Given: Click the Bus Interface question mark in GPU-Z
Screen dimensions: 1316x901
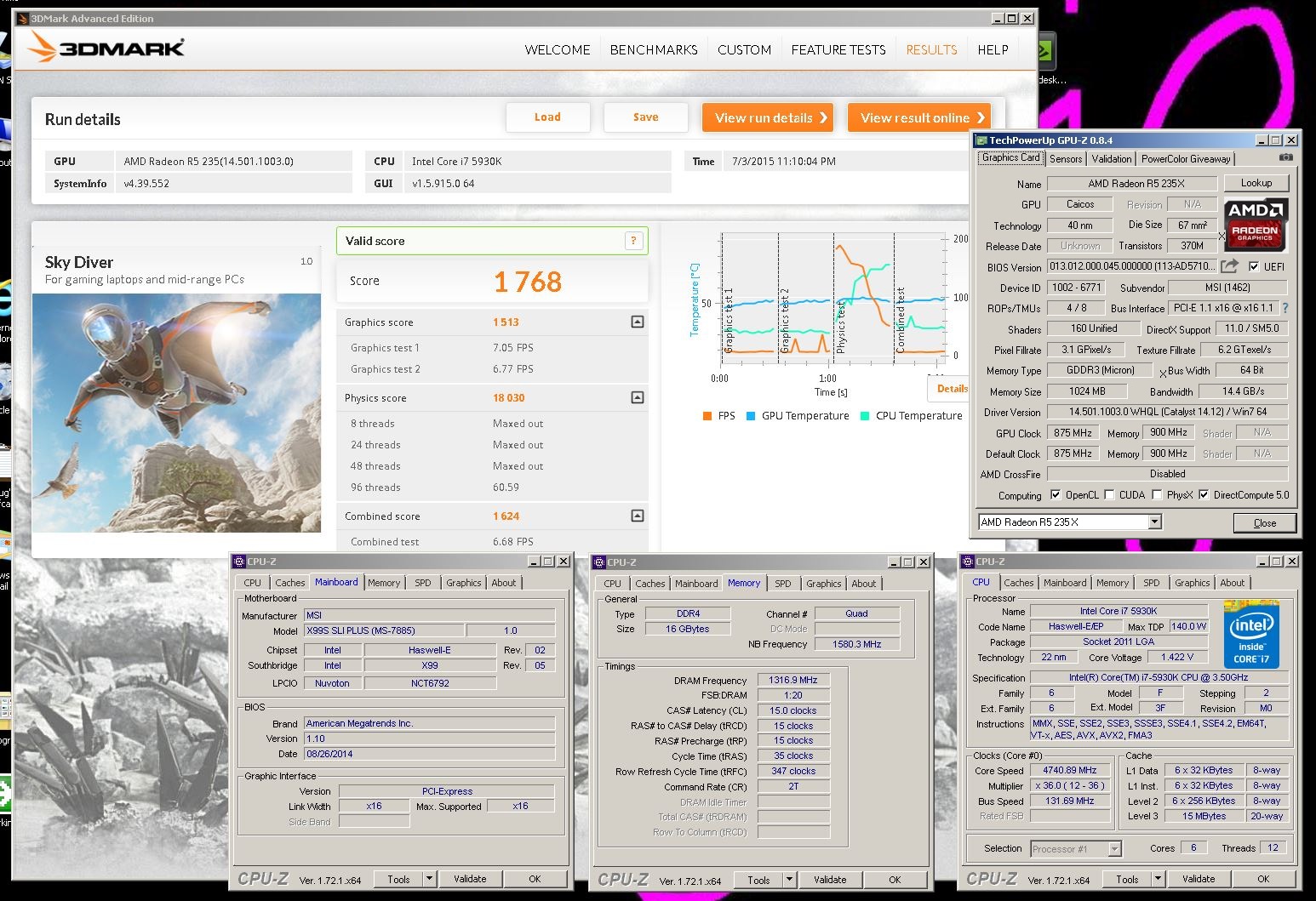Looking at the screenshot, I should tap(1285, 308).
